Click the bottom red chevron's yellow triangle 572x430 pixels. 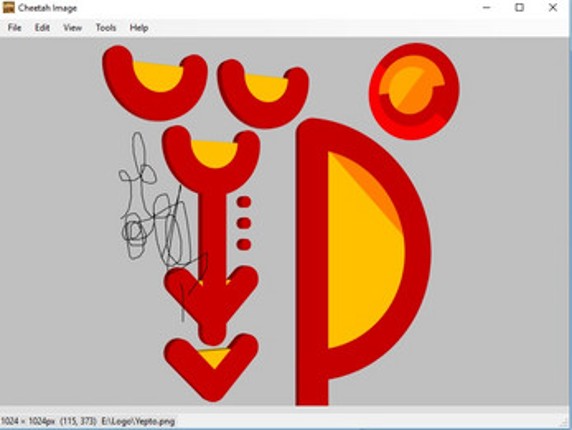click(x=214, y=358)
